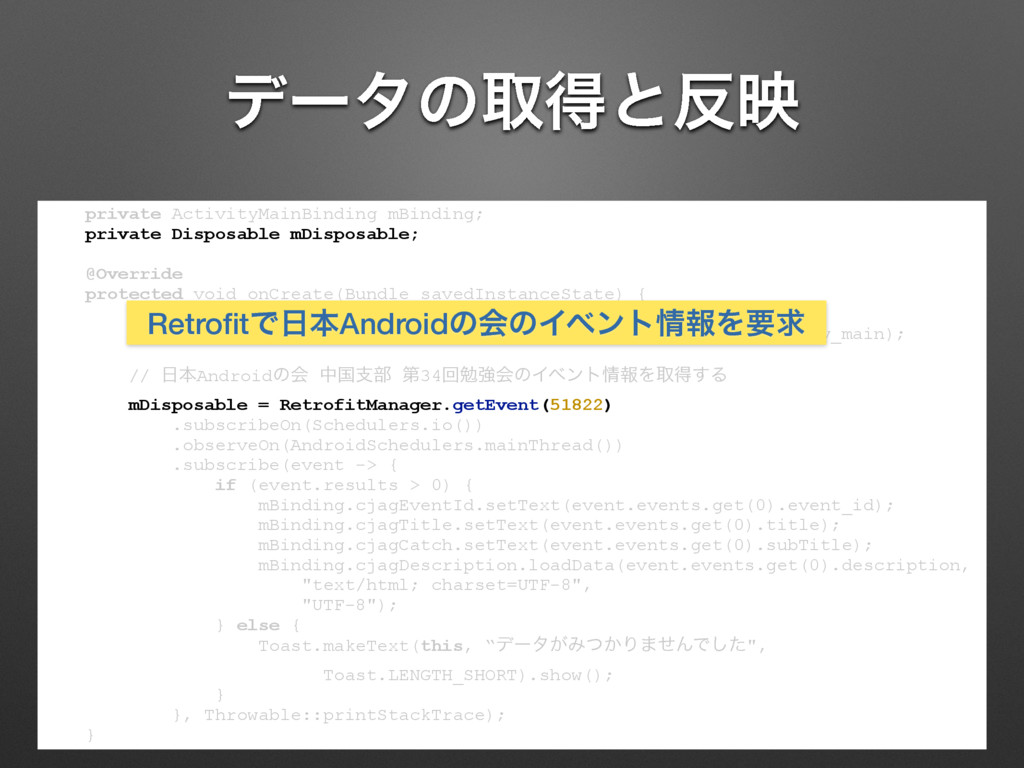Image resolution: width=1024 pixels, height=768 pixels.
Task: Click the mBinding.cjagEventId.setText line
Action: tap(576, 505)
